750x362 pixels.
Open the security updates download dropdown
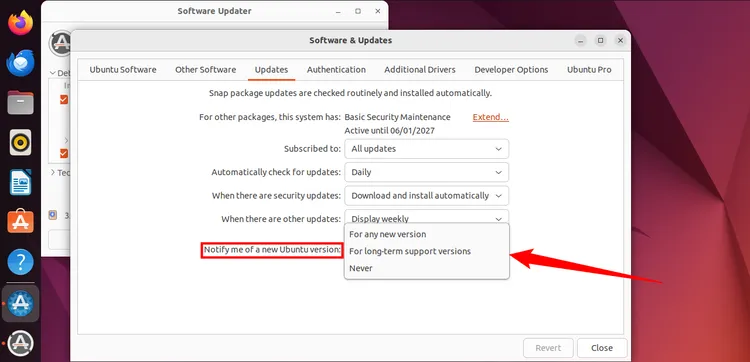(427, 196)
